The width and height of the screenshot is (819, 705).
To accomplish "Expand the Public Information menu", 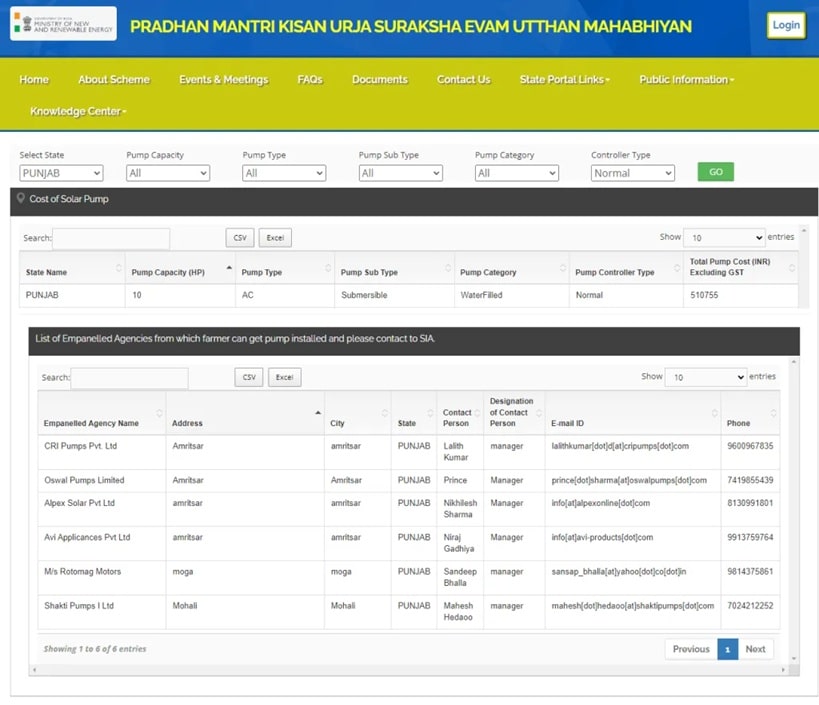I will click(687, 79).
